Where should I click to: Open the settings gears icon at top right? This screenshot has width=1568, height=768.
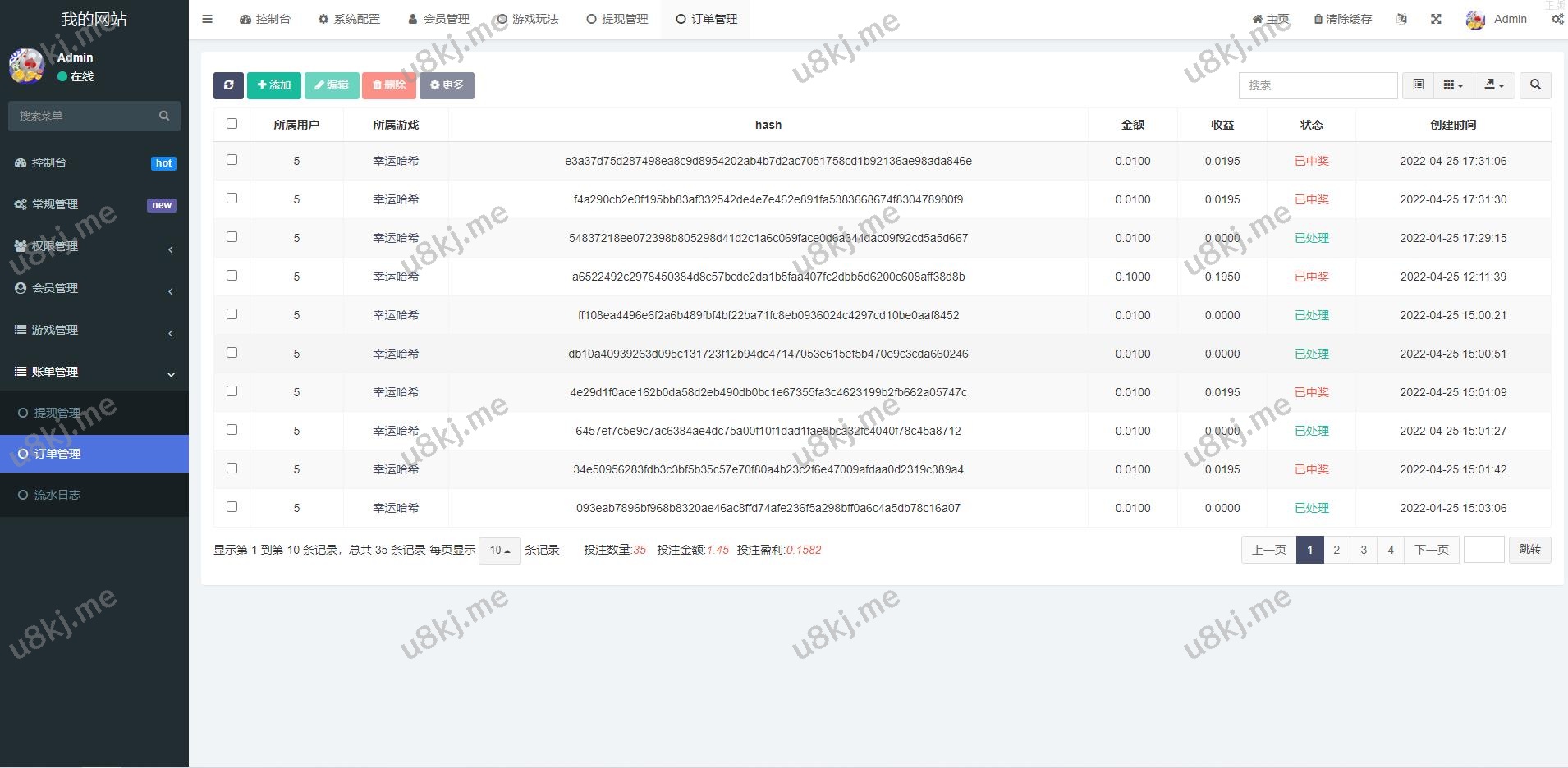(1557, 19)
